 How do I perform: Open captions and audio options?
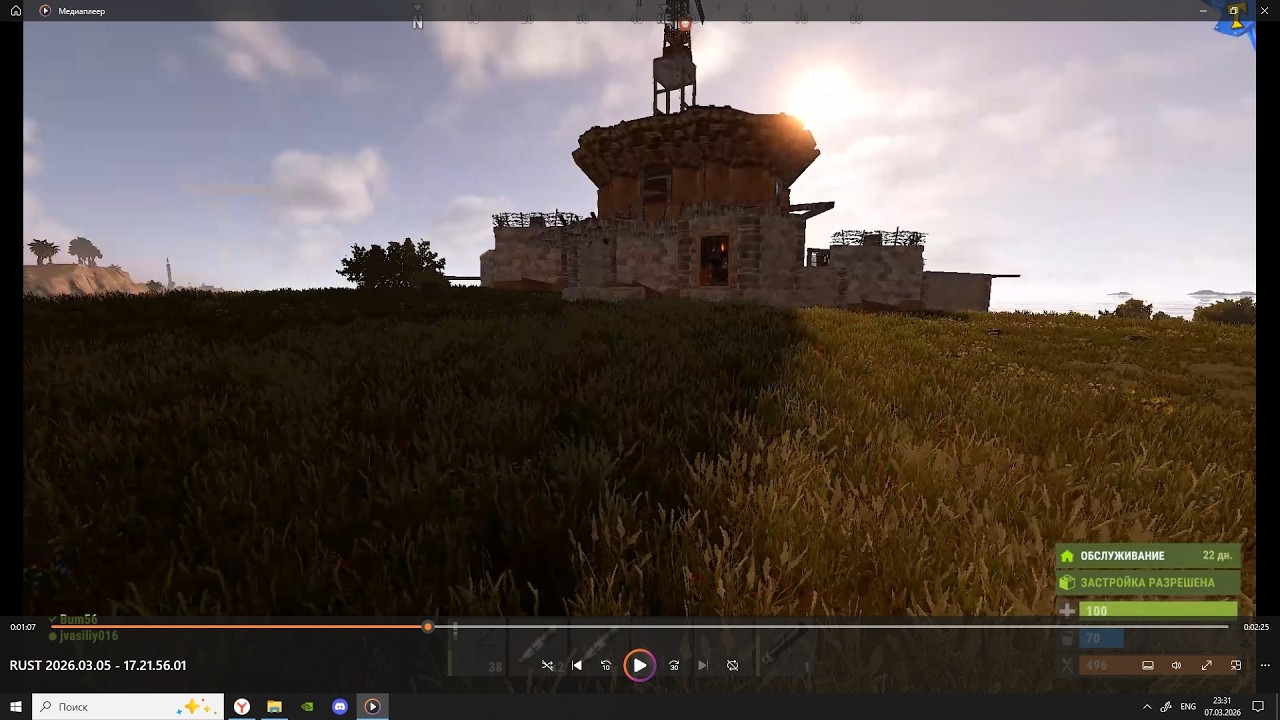pyautogui.click(x=1148, y=665)
